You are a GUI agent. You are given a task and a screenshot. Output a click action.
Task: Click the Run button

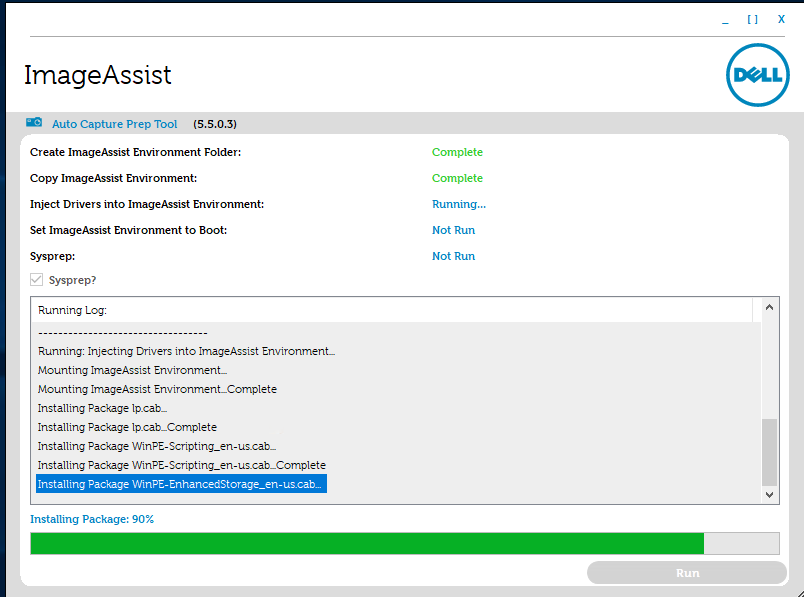pos(687,572)
